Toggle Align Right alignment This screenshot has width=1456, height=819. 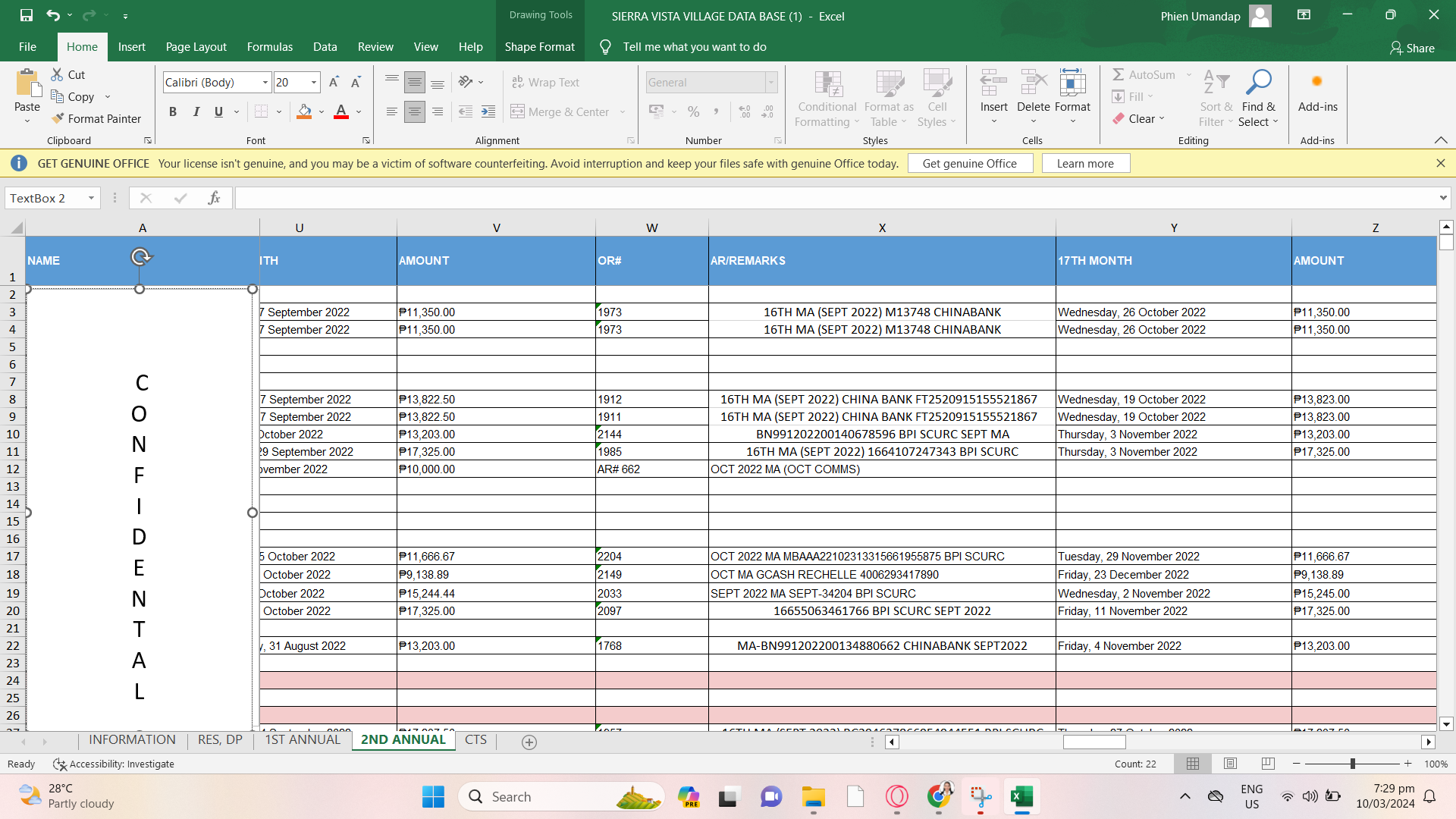tap(437, 111)
